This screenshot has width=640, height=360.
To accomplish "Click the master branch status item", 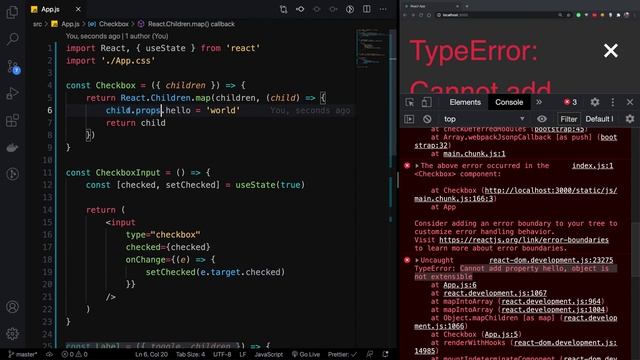I will point(22,354).
